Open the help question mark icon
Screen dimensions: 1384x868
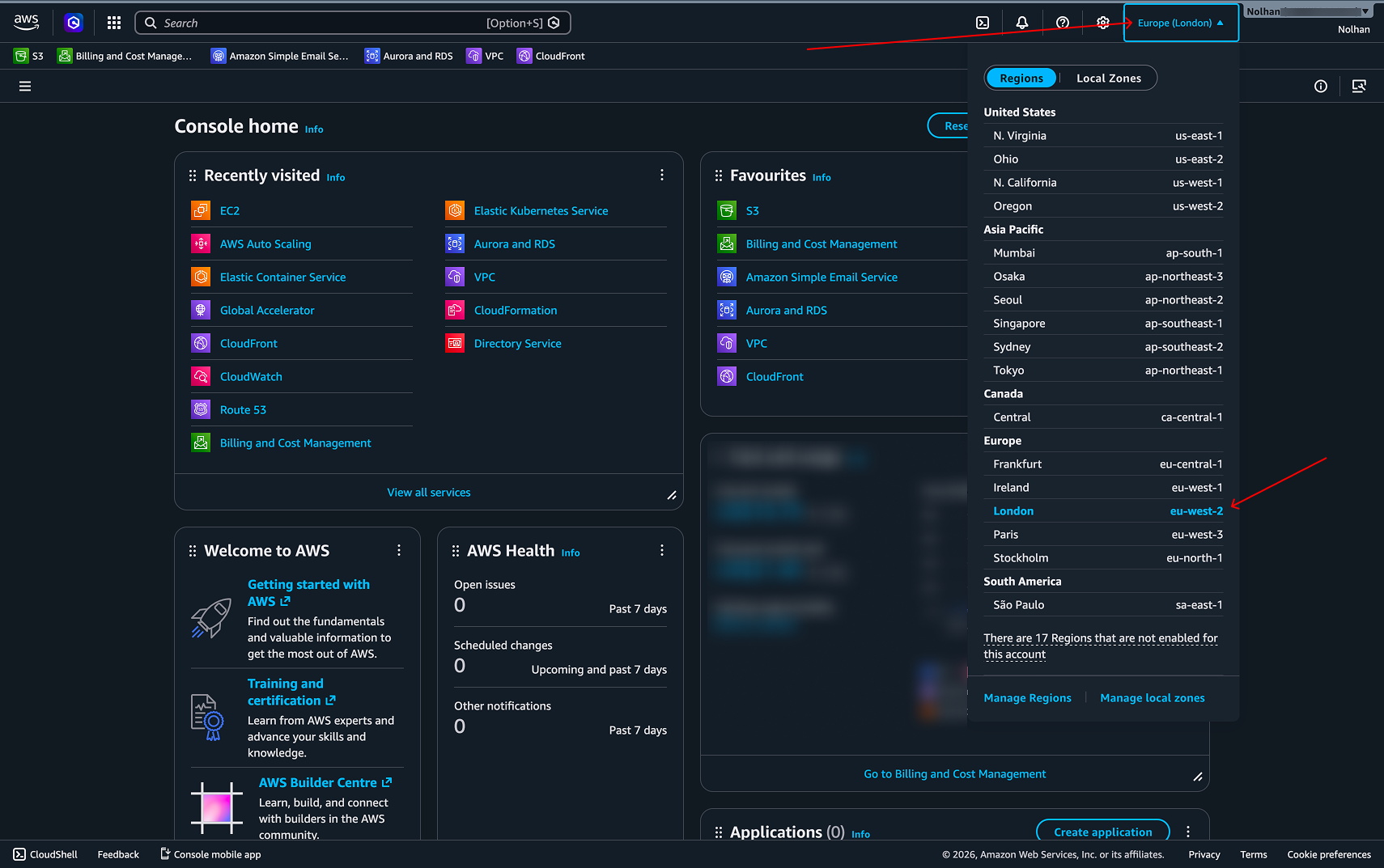tap(1063, 23)
